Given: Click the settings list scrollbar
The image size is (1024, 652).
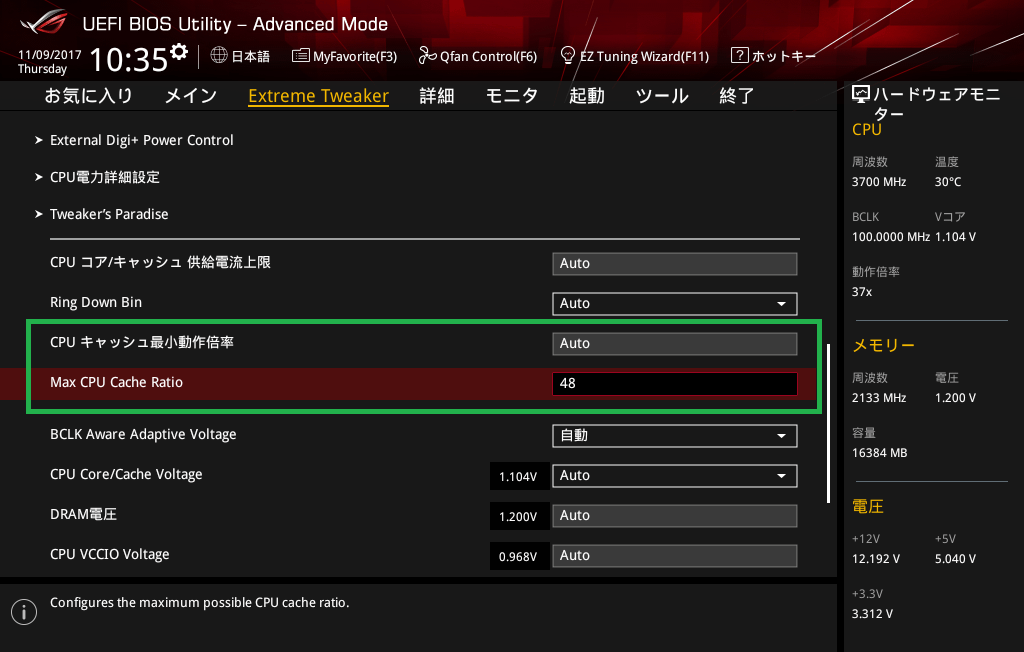Looking at the screenshot, I should pos(829,423).
